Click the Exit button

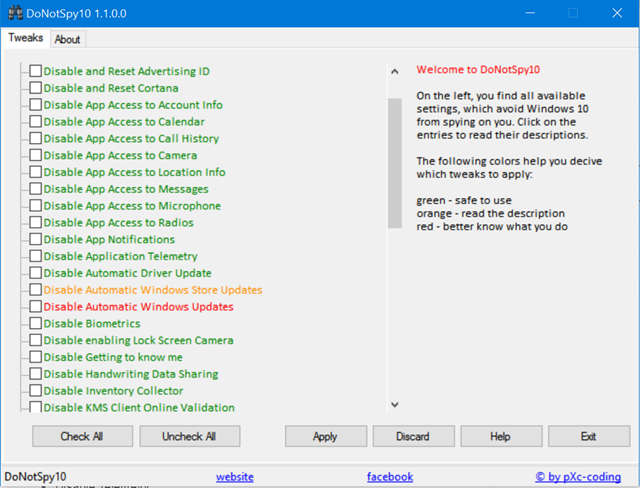589,436
